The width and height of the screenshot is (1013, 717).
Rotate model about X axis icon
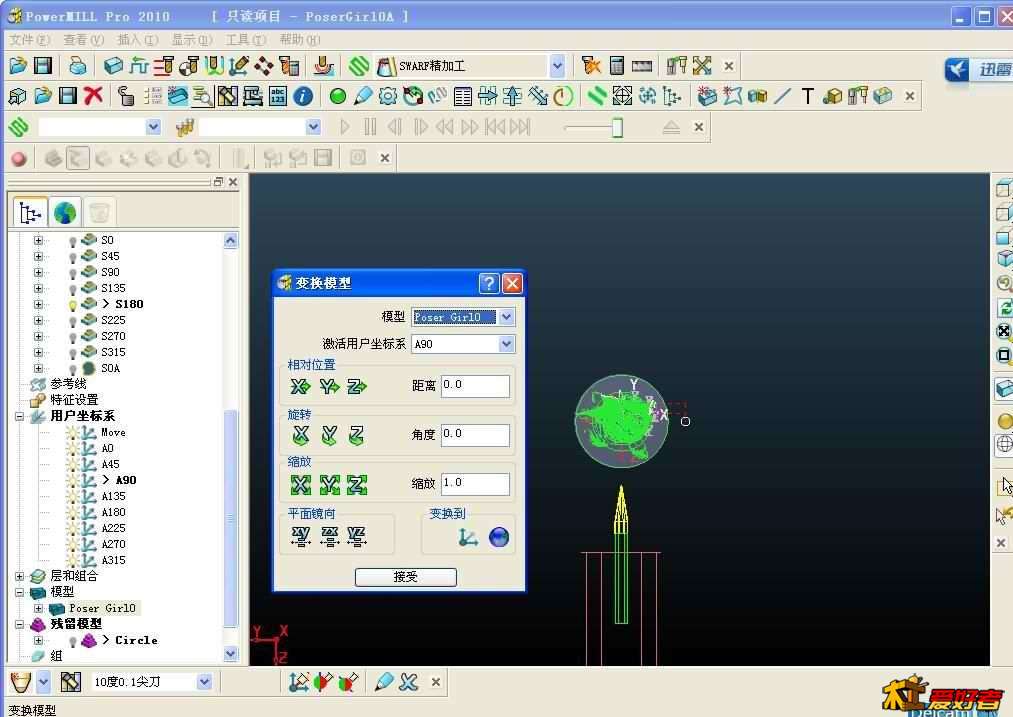coord(300,435)
